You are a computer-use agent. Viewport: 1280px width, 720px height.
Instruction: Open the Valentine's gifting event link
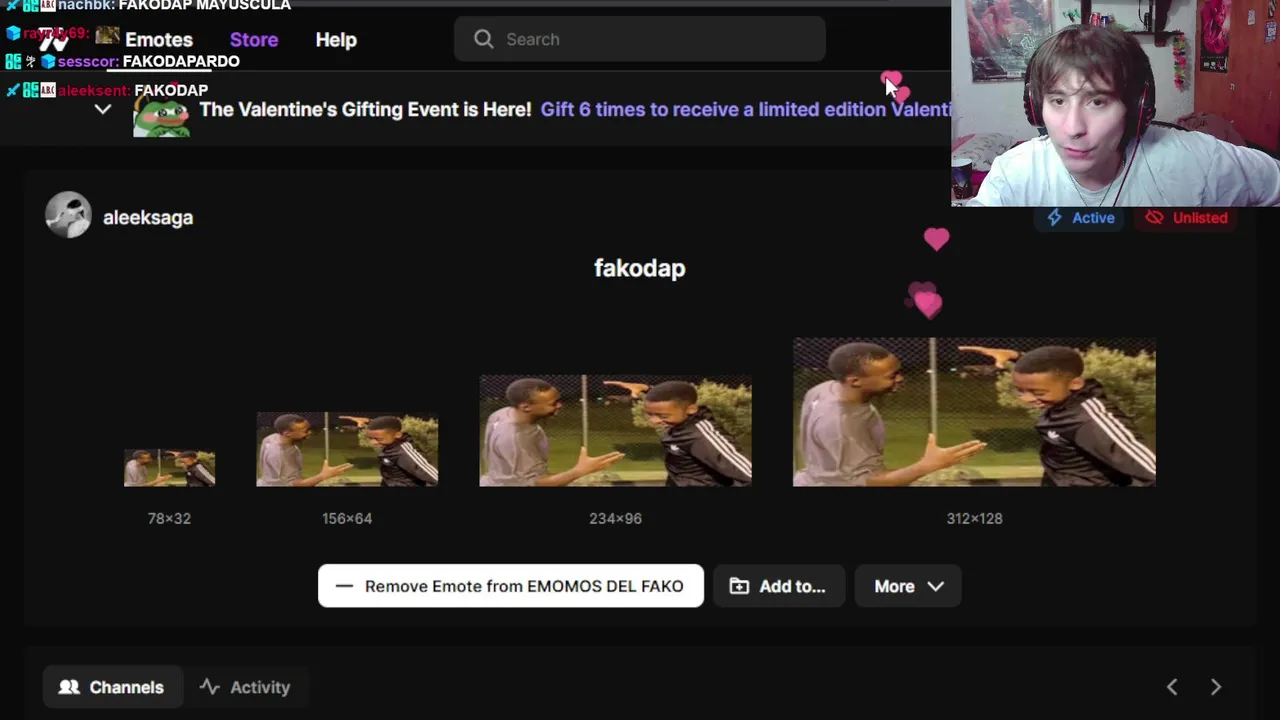(x=745, y=110)
